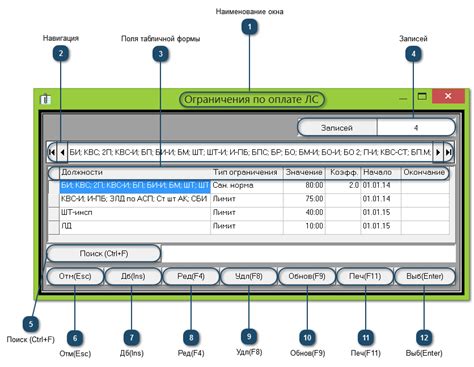
Task: Click the Отм(Esc) cancel button
Action: [75, 276]
